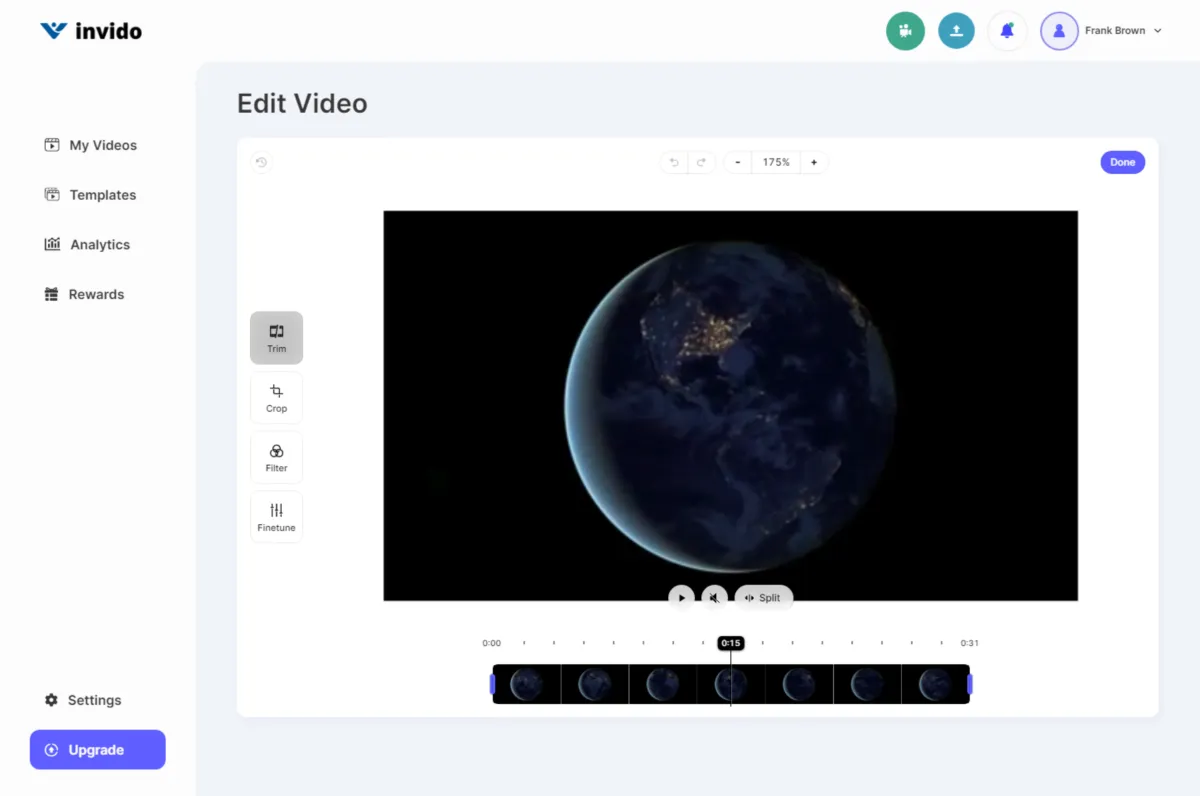Image resolution: width=1200 pixels, height=796 pixels.
Task: Click the left trim handle
Action: coord(492,684)
